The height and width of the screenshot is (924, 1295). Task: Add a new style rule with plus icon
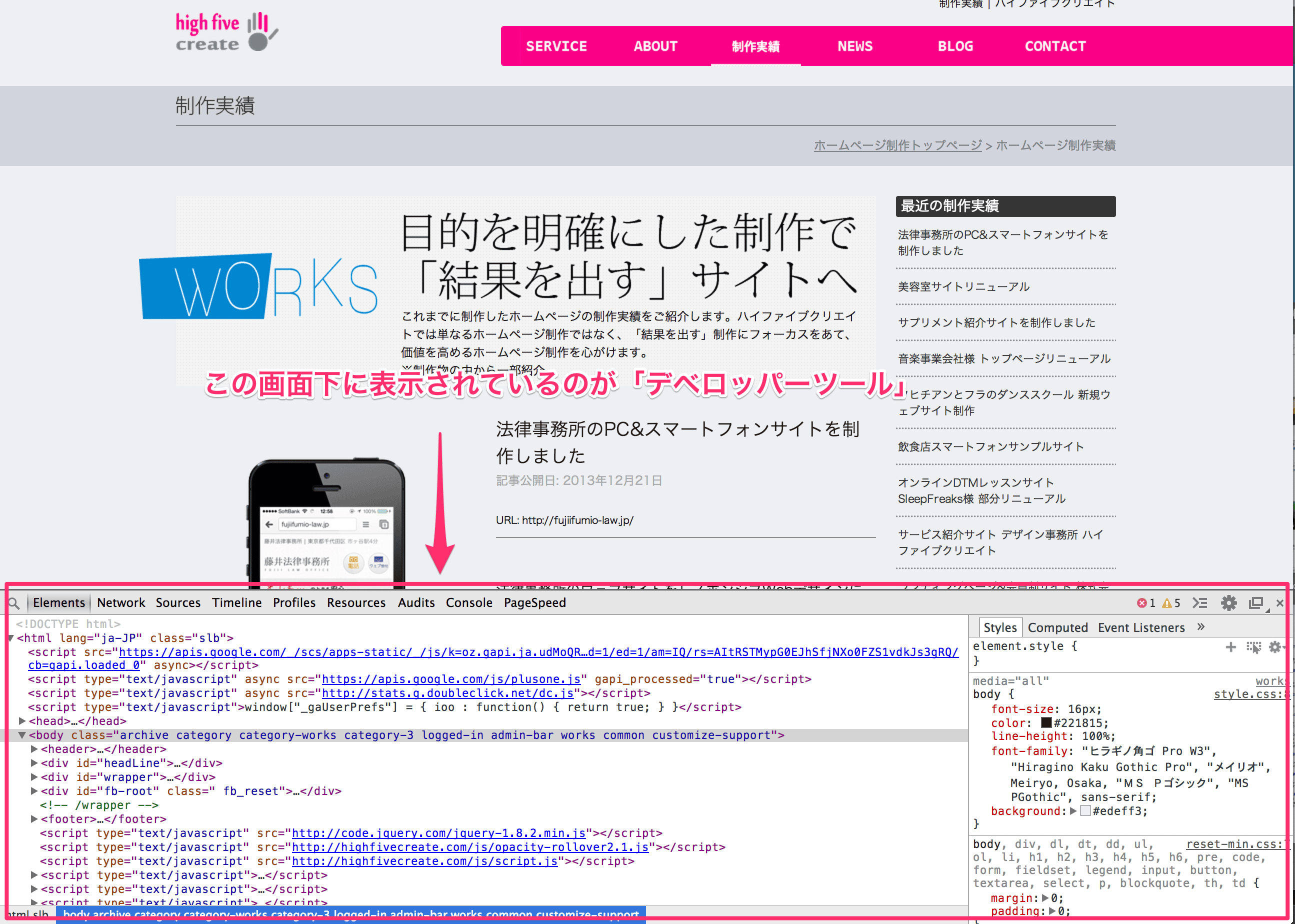coord(1230,647)
